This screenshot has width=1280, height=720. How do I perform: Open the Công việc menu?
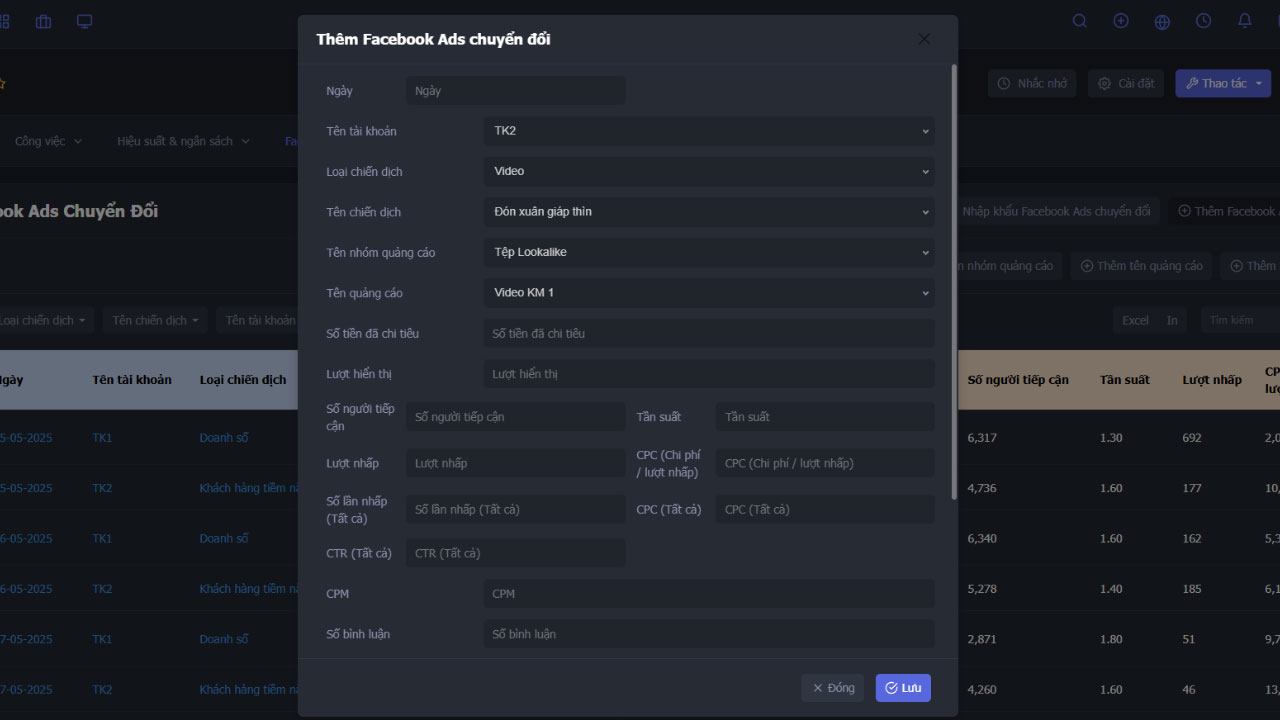coord(48,141)
